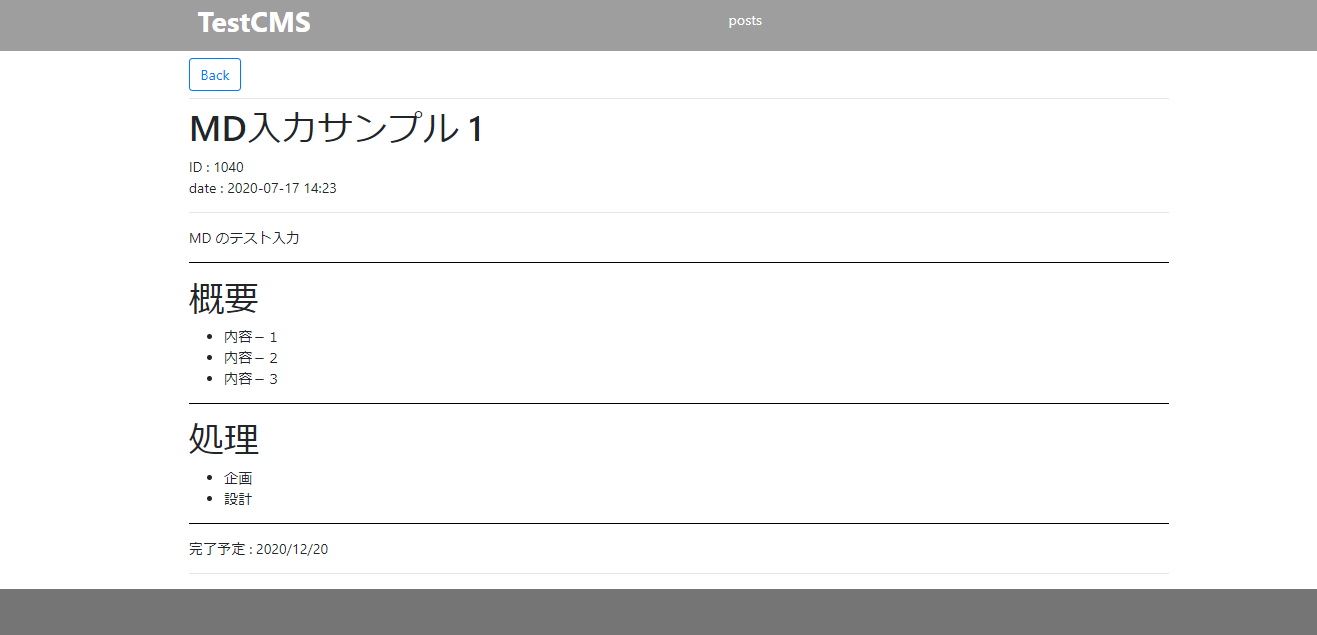Click the 完了予定 : 2020/12/20 line
The image size is (1317, 635).
[258, 548]
